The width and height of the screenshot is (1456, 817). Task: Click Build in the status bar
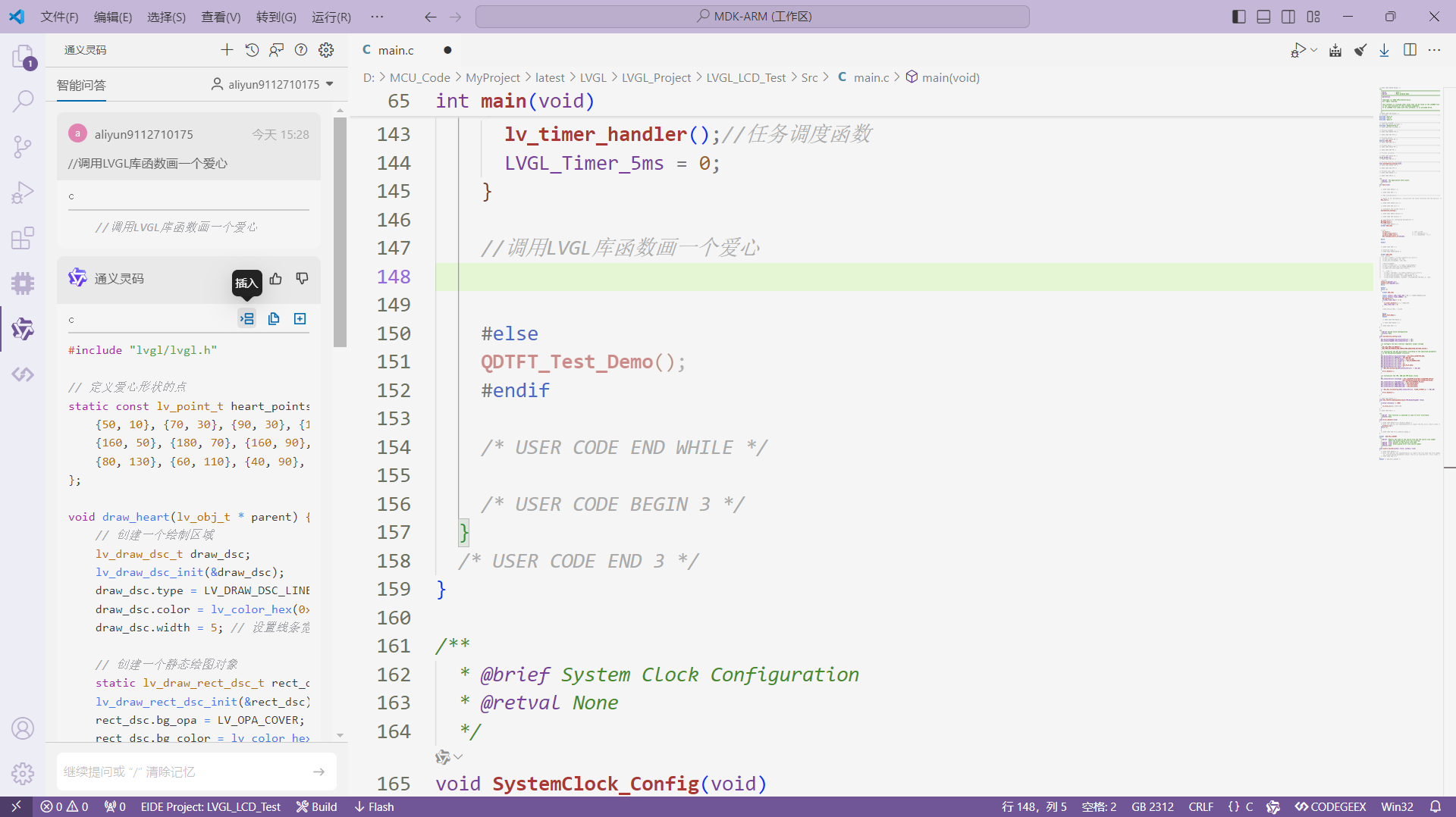pos(317,807)
